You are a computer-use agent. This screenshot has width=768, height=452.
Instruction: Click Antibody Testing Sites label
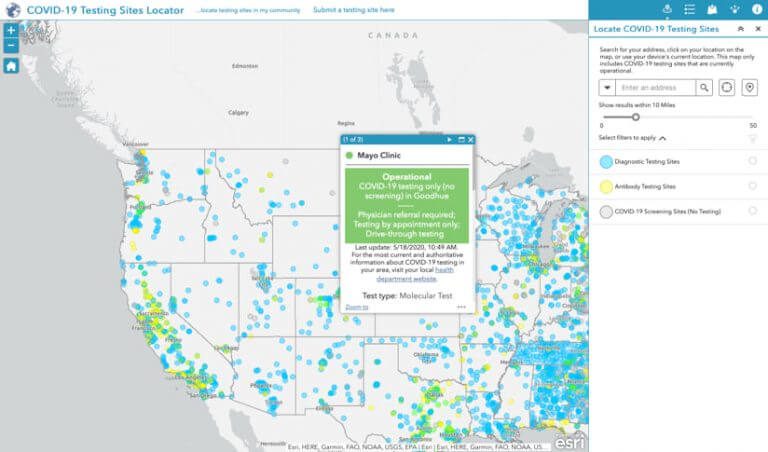click(x=645, y=187)
